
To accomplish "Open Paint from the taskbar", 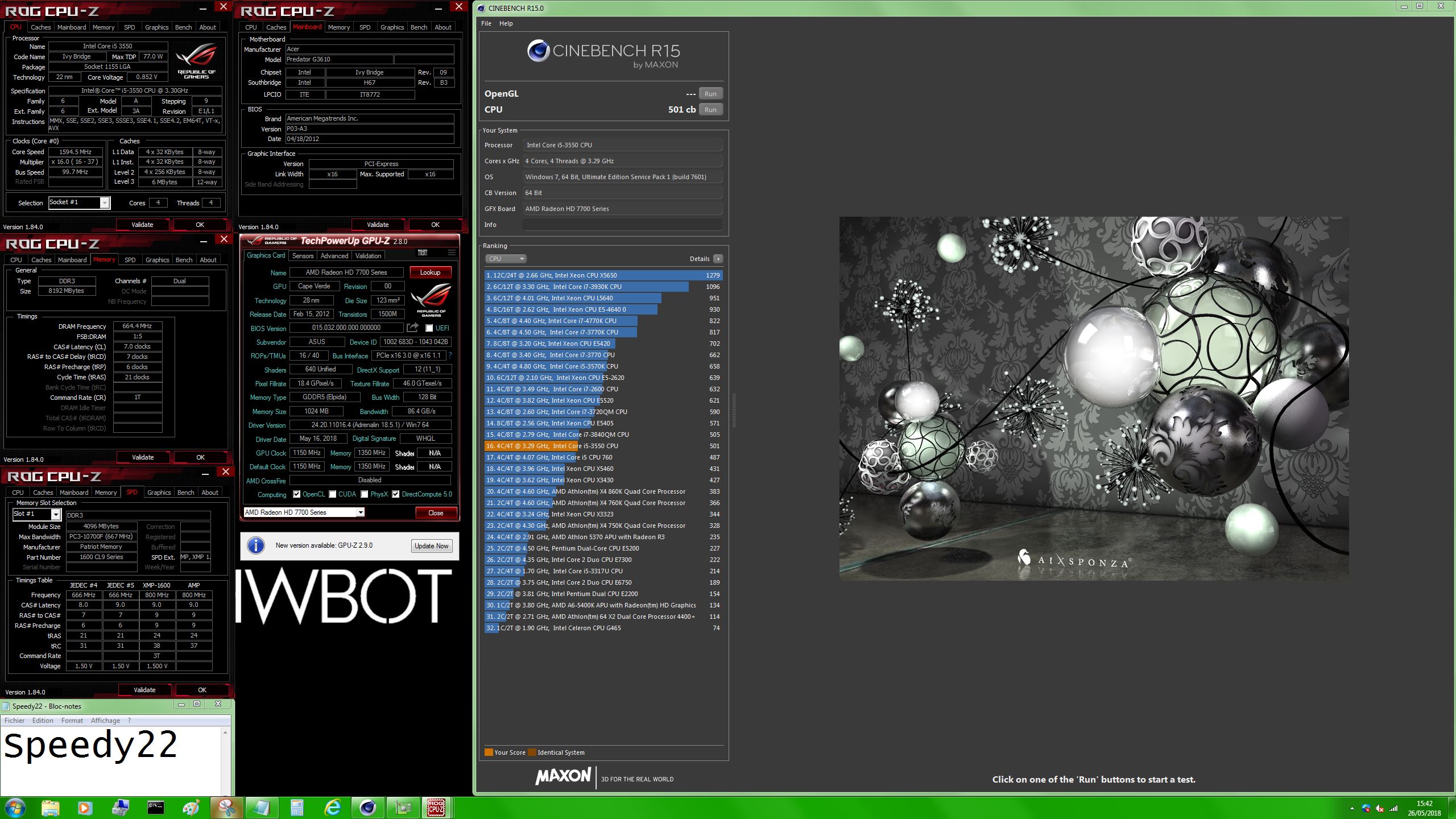I will [191, 808].
